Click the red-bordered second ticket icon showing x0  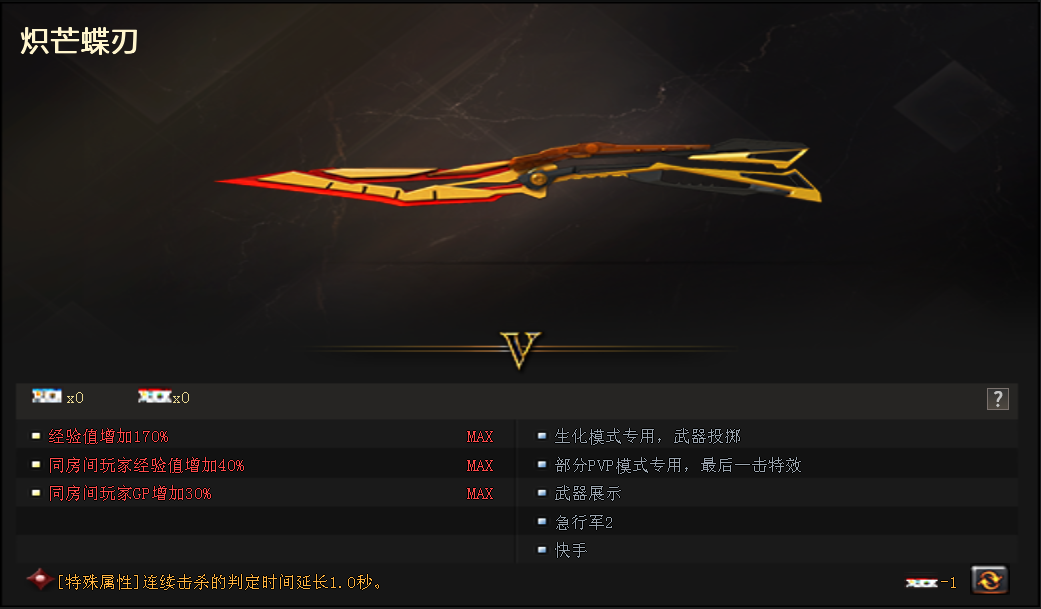pyautogui.click(x=154, y=396)
